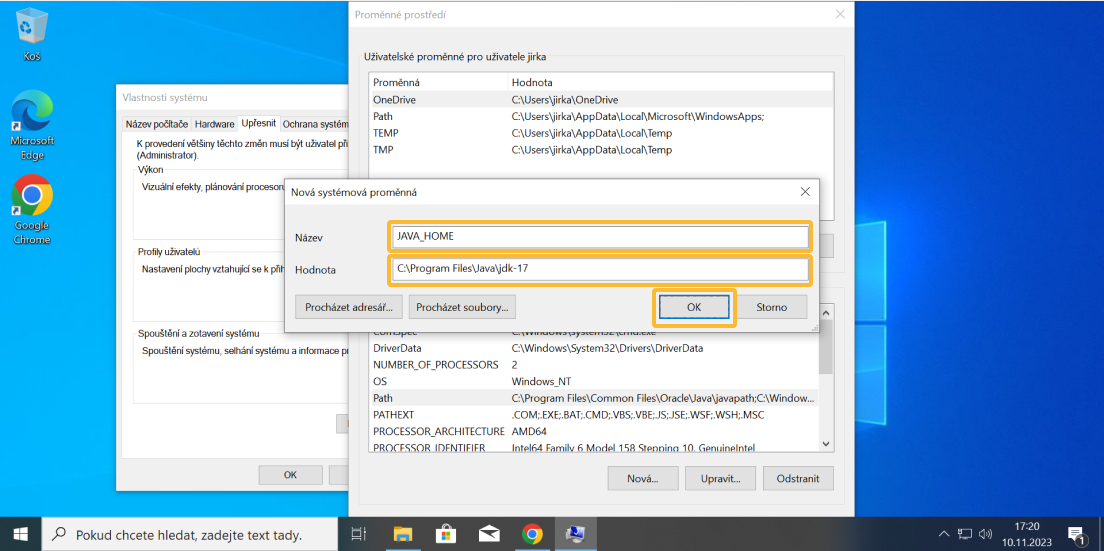Switch to the Hardware tab
The height and width of the screenshot is (551, 1104).
(x=215, y=124)
